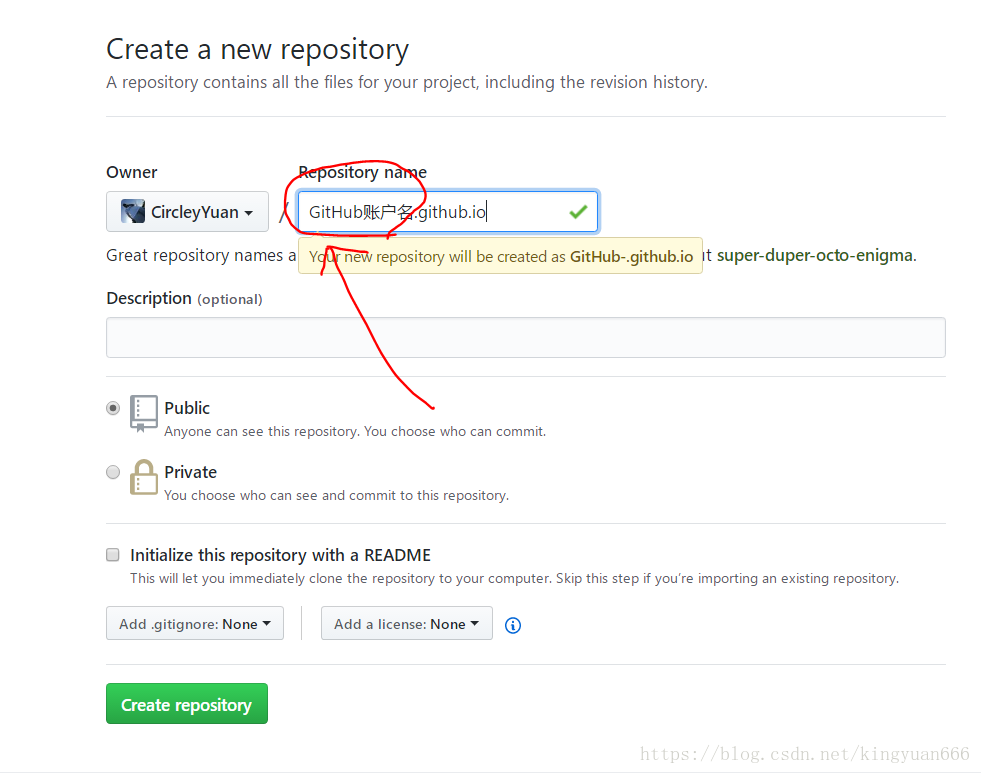The width and height of the screenshot is (981, 774).
Task: Enable Initialize this repository with a README
Action: click(113, 555)
